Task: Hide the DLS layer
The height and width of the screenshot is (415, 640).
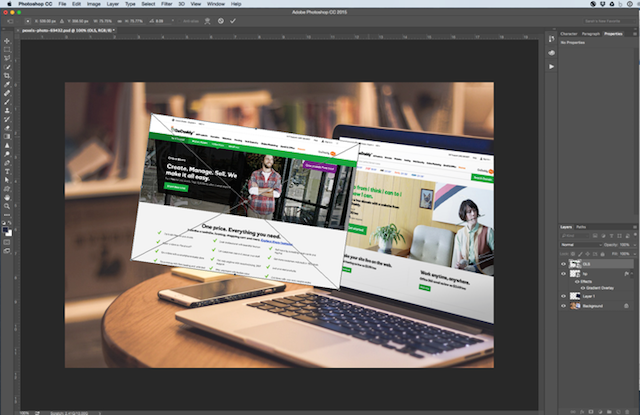Action: pos(563,264)
